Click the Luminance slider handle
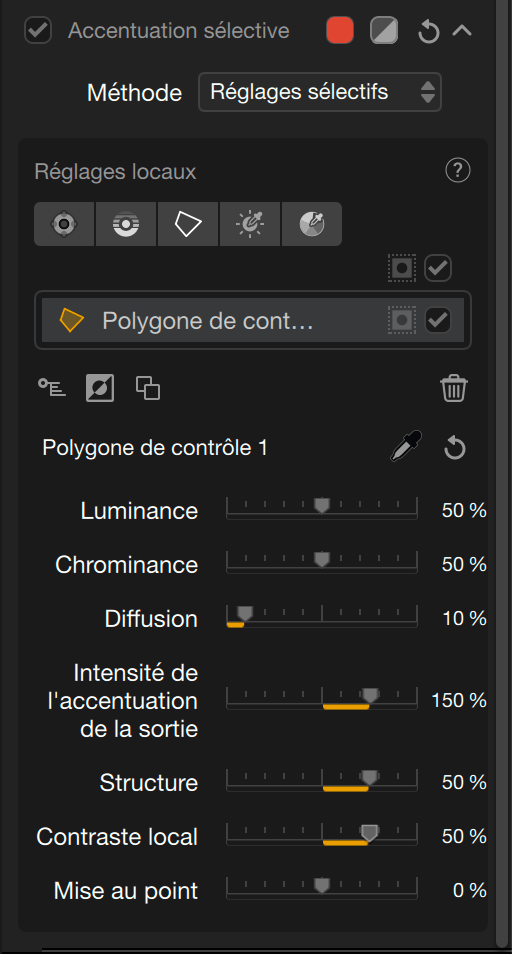The width and height of the screenshot is (512, 954). click(322, 506)
